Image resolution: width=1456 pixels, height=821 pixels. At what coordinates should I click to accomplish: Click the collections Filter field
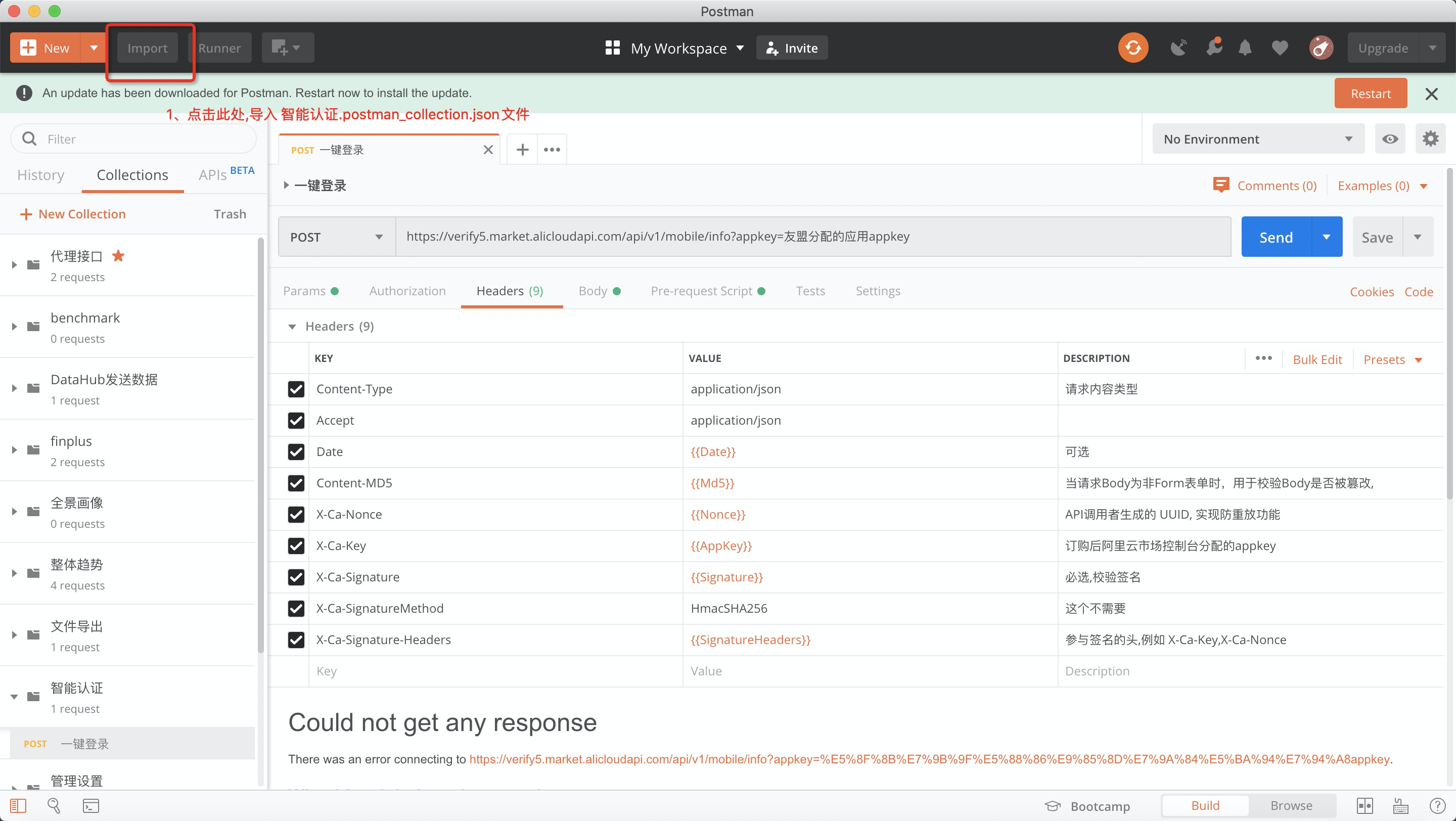point(133,139)
